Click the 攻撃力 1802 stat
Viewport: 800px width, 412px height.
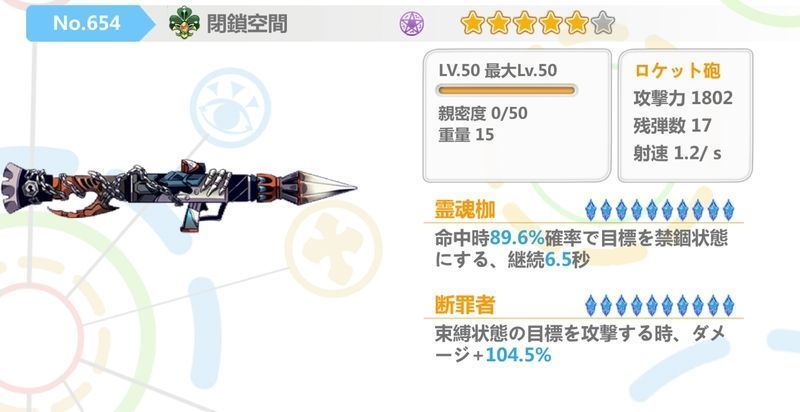(683, 98)
